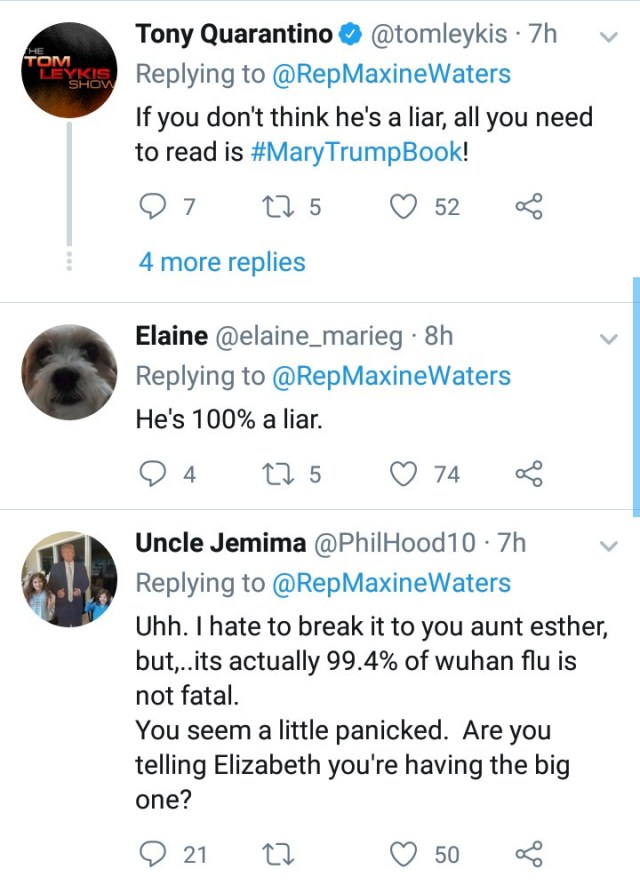This screenshot has width=640, height=885.
Task: Like Uncle Jemima's tweet
Action: click(403, 853)
